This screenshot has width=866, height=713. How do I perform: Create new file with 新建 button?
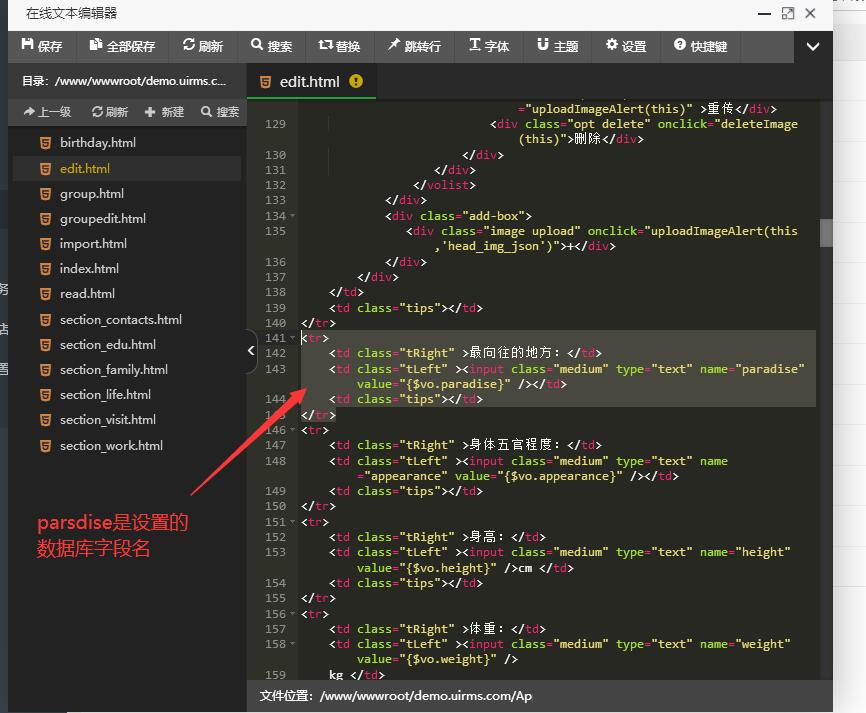[165, 112]
